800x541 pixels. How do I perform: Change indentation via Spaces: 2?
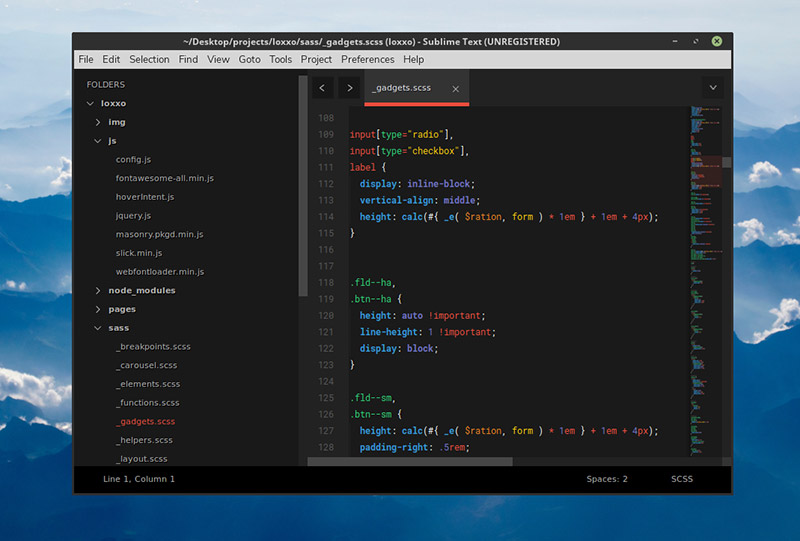(x=607, y=479)
